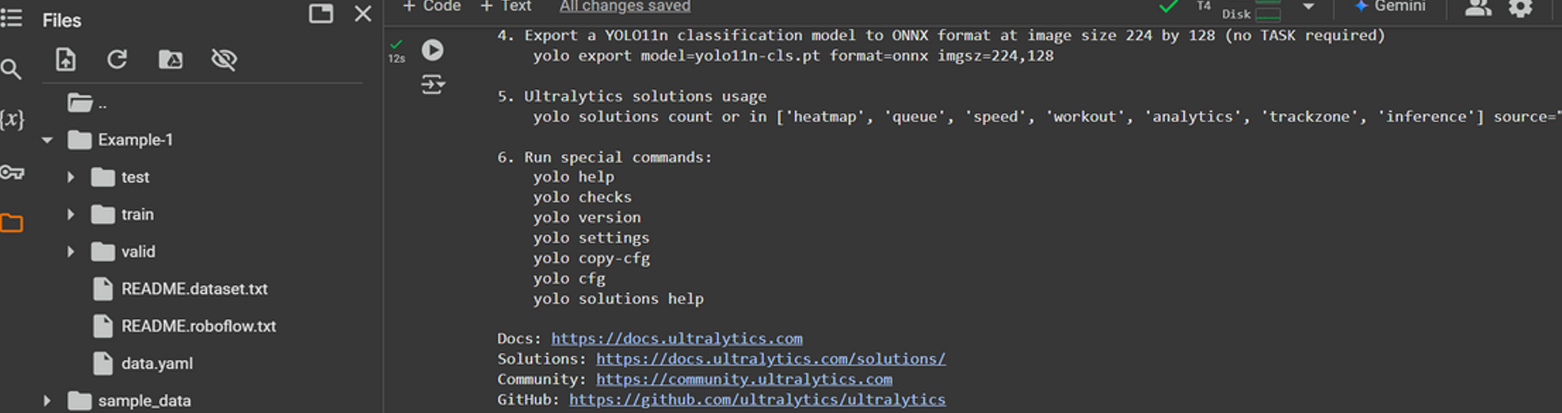Select the Files folder sidebar icon
Viewport: 1562px width, 413px height.
click(11, 223)
